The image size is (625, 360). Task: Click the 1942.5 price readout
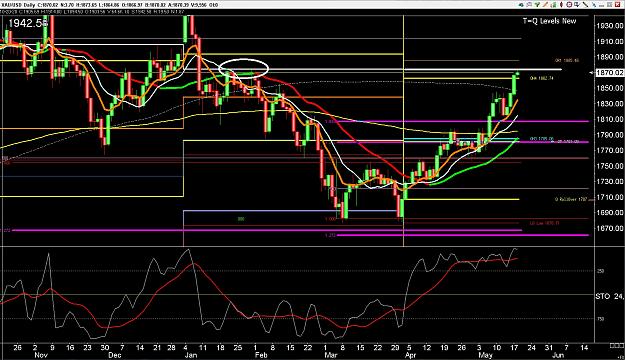(x=27, y=23)
